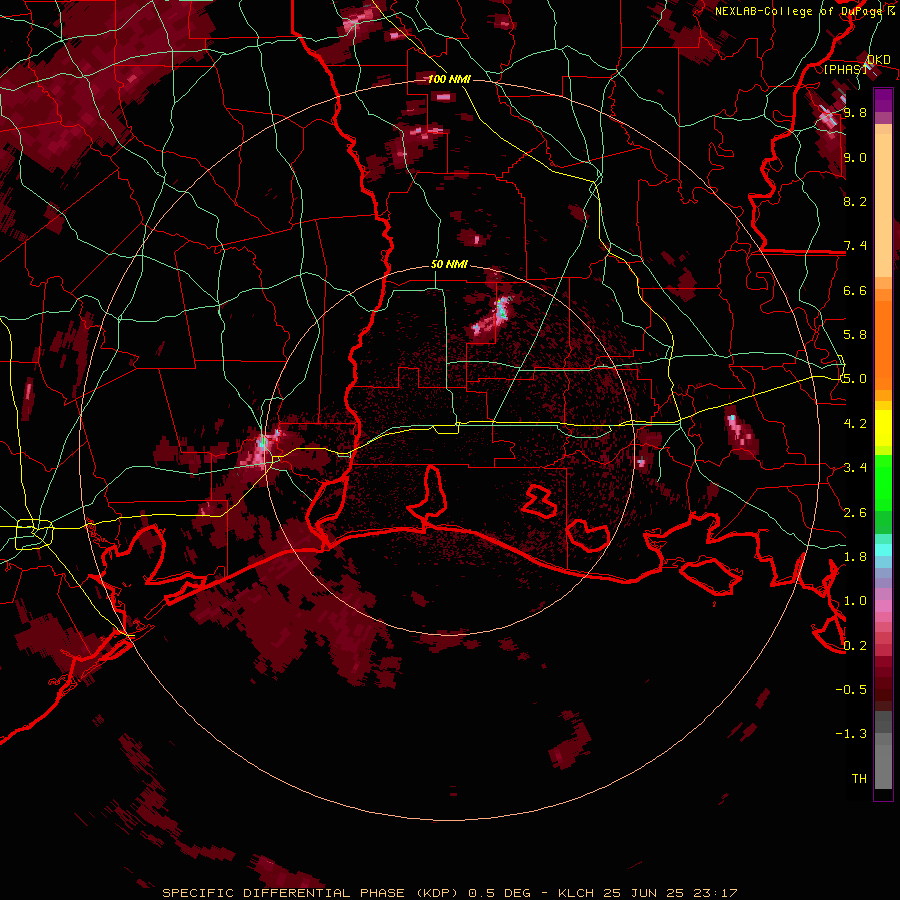Viewport: 900px width, 900px height.
Task: Click the 9.0 value on the color scale
Action: tap(855, 158)
